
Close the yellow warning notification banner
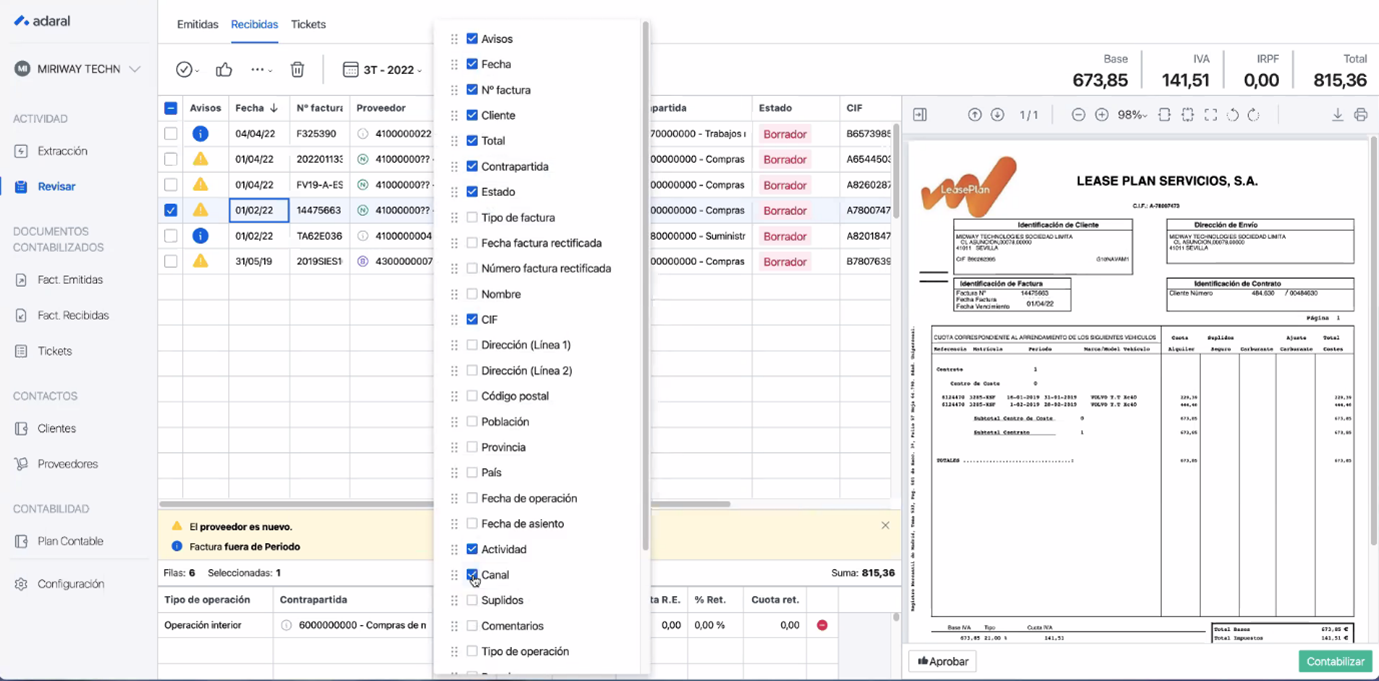pyautogui.click(x=885, y=525)
